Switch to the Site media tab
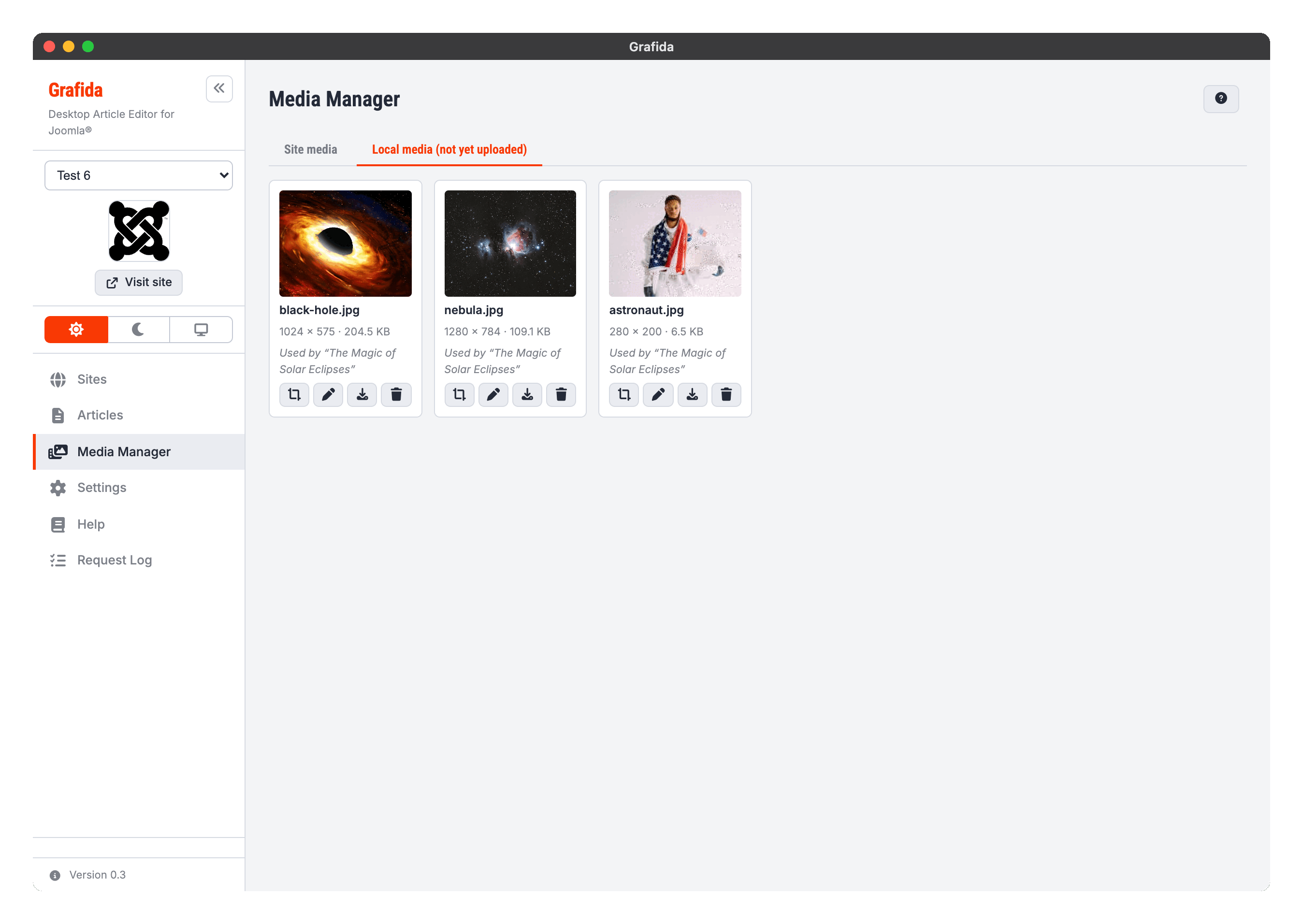This screenshot has width=1303, height=924. coord(311,150)
